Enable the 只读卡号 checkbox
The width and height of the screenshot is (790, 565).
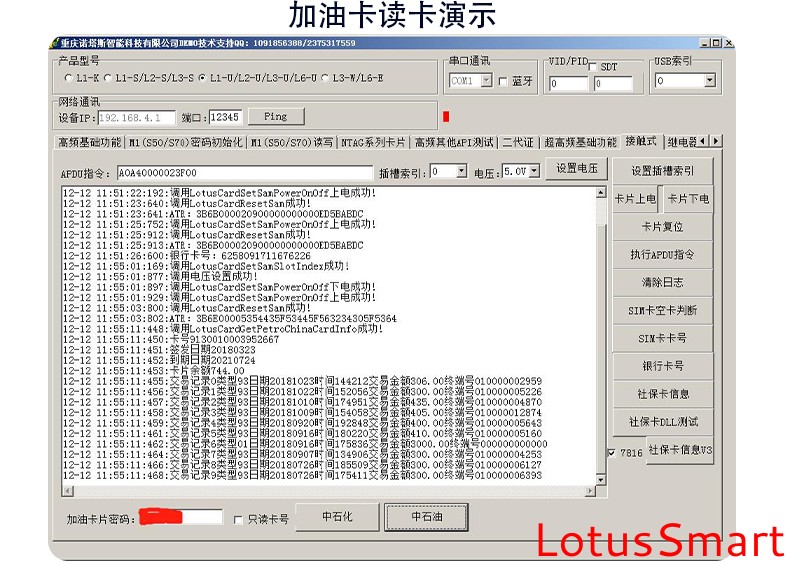(238, 519)
